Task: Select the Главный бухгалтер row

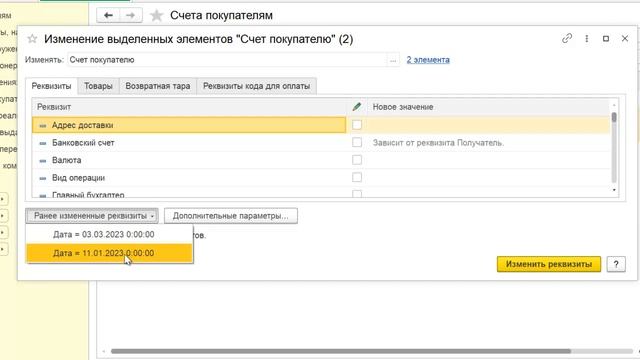Action: pos(321,193)
